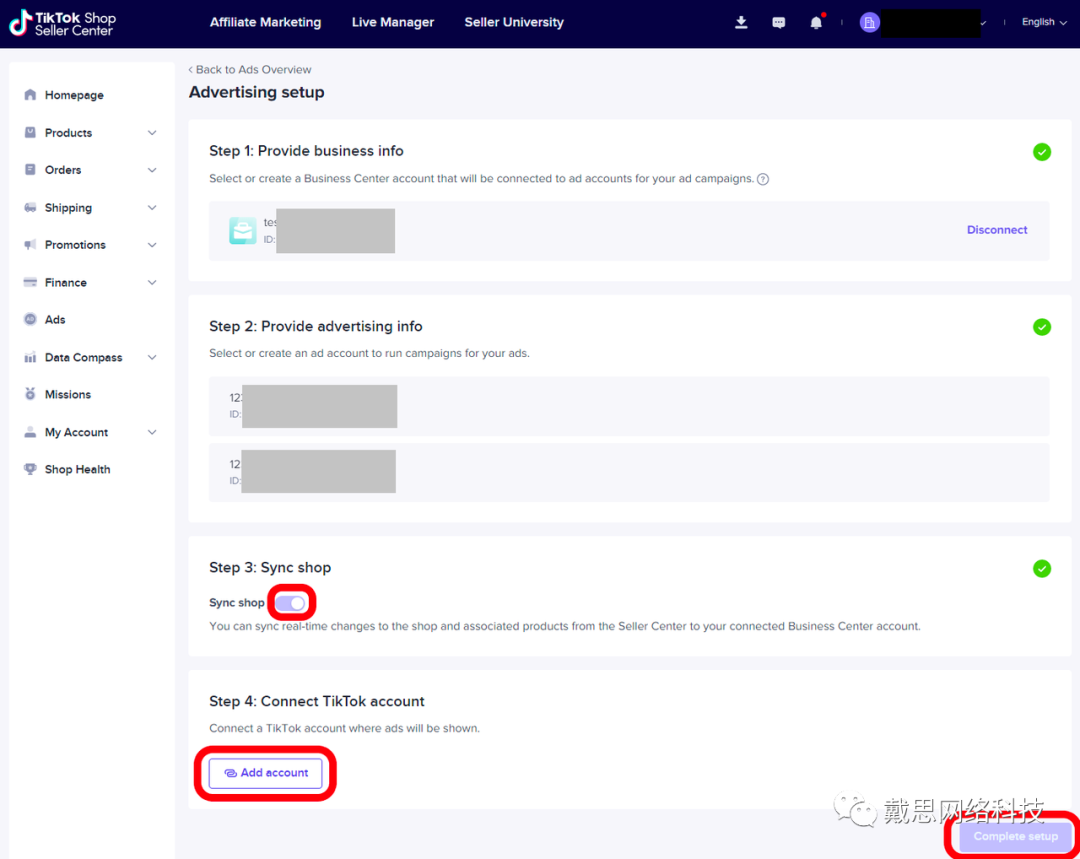Expand the My Account menu chevron
The width and height of the screenshot is (1080, 859).
tap(152, 433)
